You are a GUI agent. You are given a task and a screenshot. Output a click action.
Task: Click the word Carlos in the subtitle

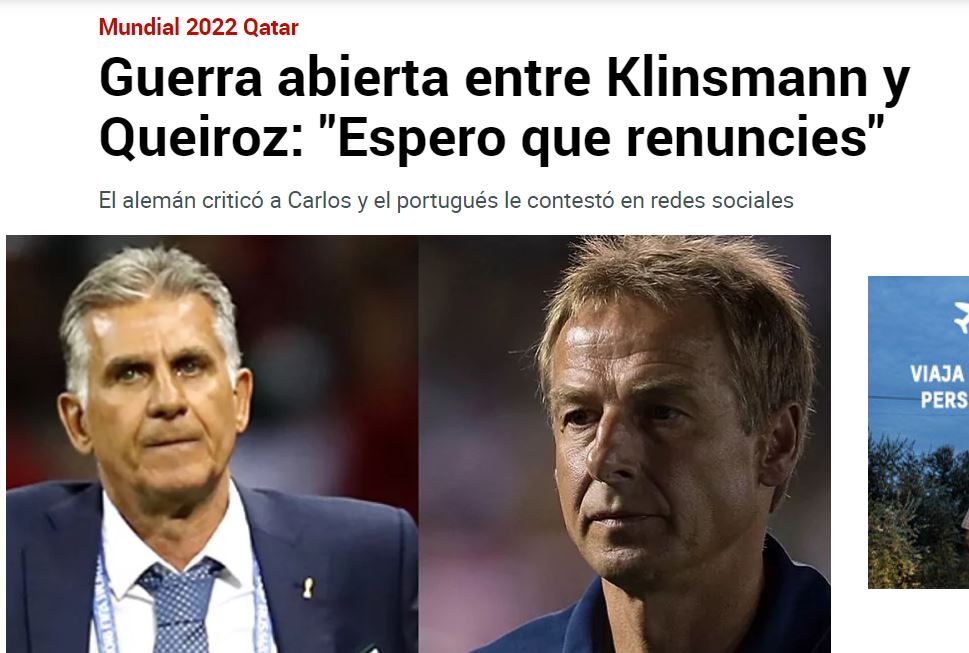click(x=319, y=200)
